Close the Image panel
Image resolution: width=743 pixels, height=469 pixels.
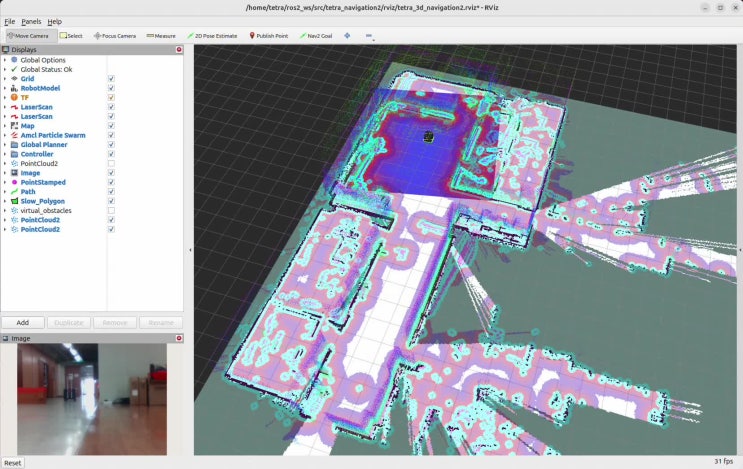(x=179, y=338)
